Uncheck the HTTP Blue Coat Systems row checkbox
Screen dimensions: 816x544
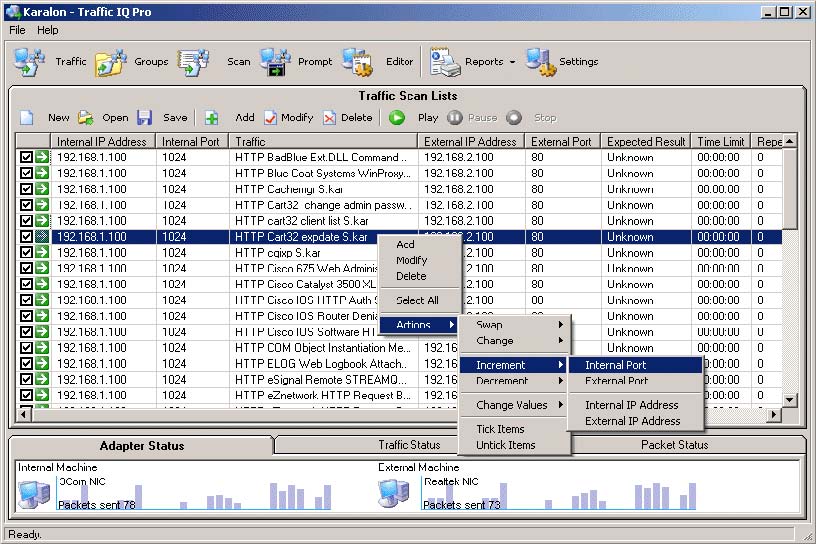point(26,173)
